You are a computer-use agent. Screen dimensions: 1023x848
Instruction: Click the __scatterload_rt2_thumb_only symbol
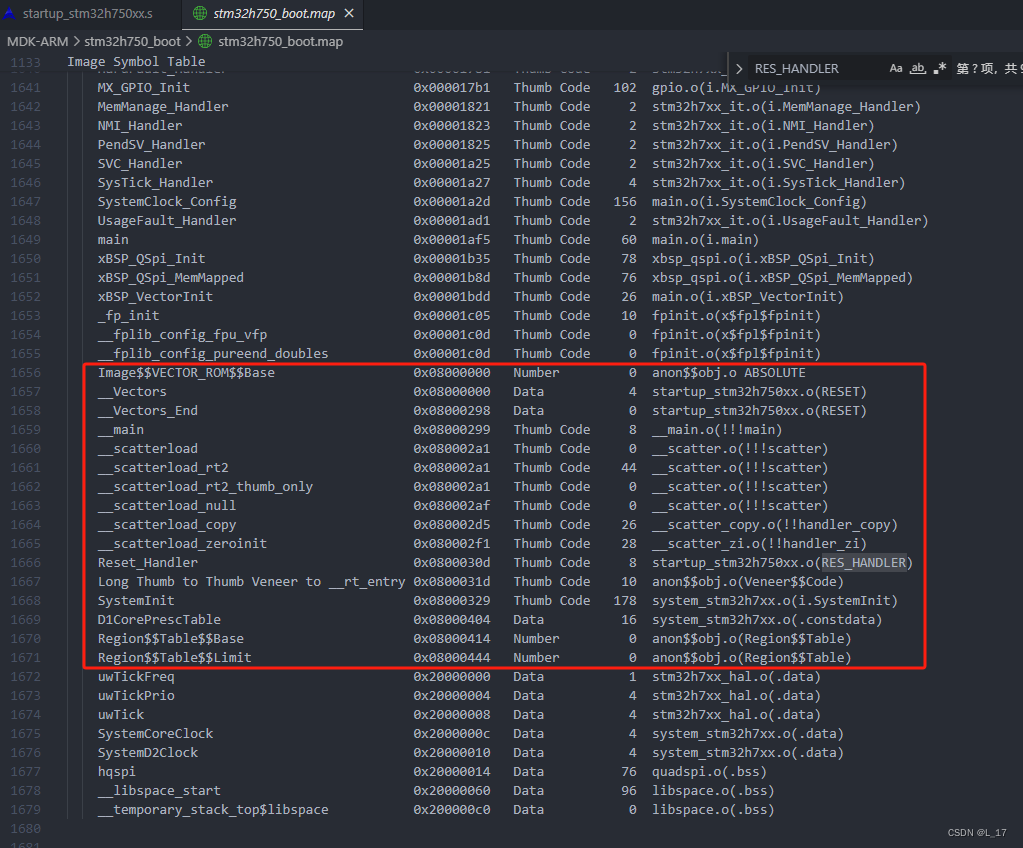tap(206, 487)
